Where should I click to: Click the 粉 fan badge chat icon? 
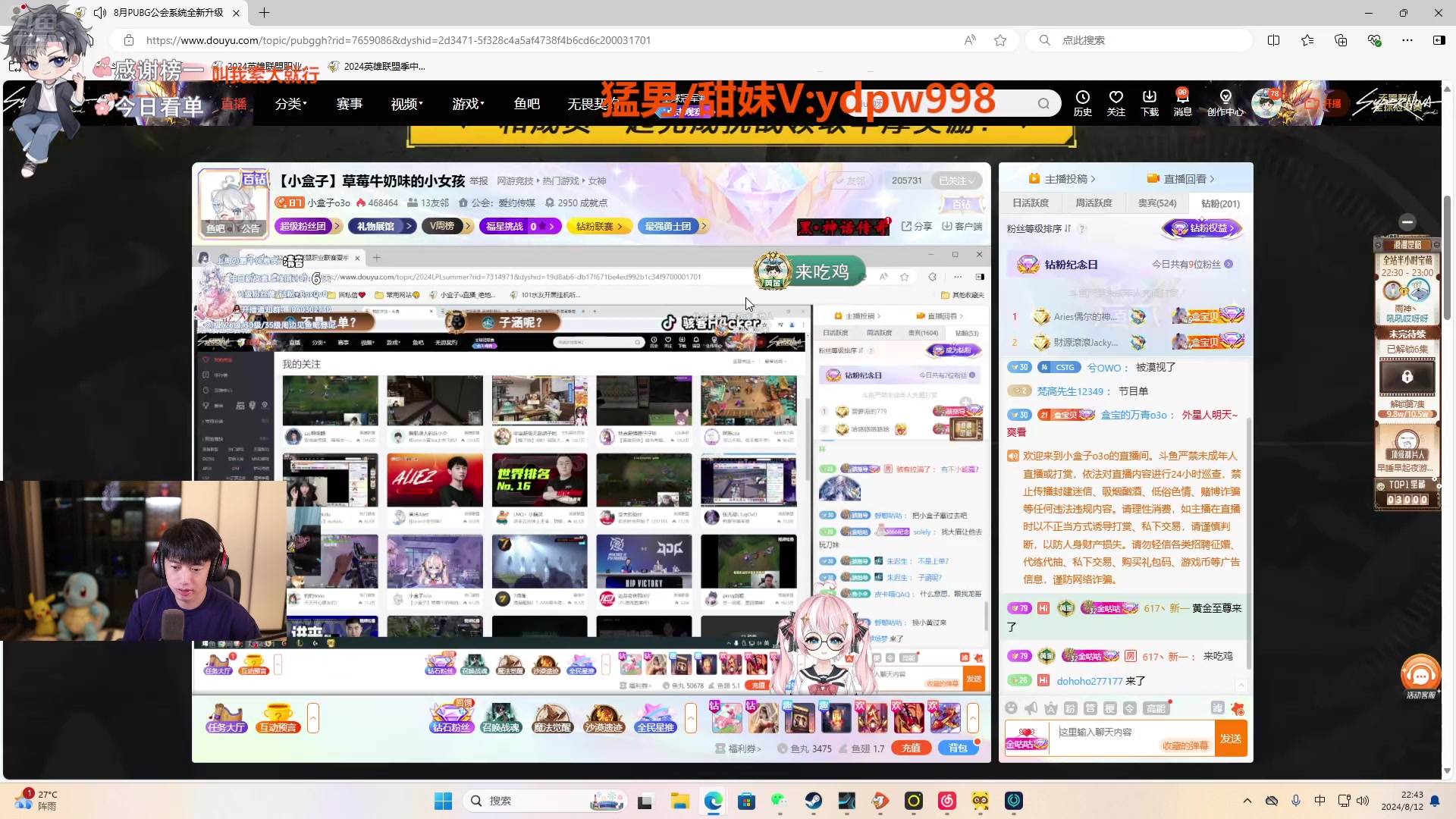pyautogui.click(x=1070, y=708)
